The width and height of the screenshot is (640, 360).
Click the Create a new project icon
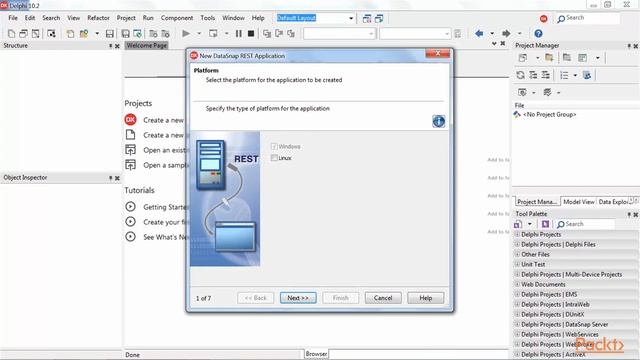pos(130,120)
